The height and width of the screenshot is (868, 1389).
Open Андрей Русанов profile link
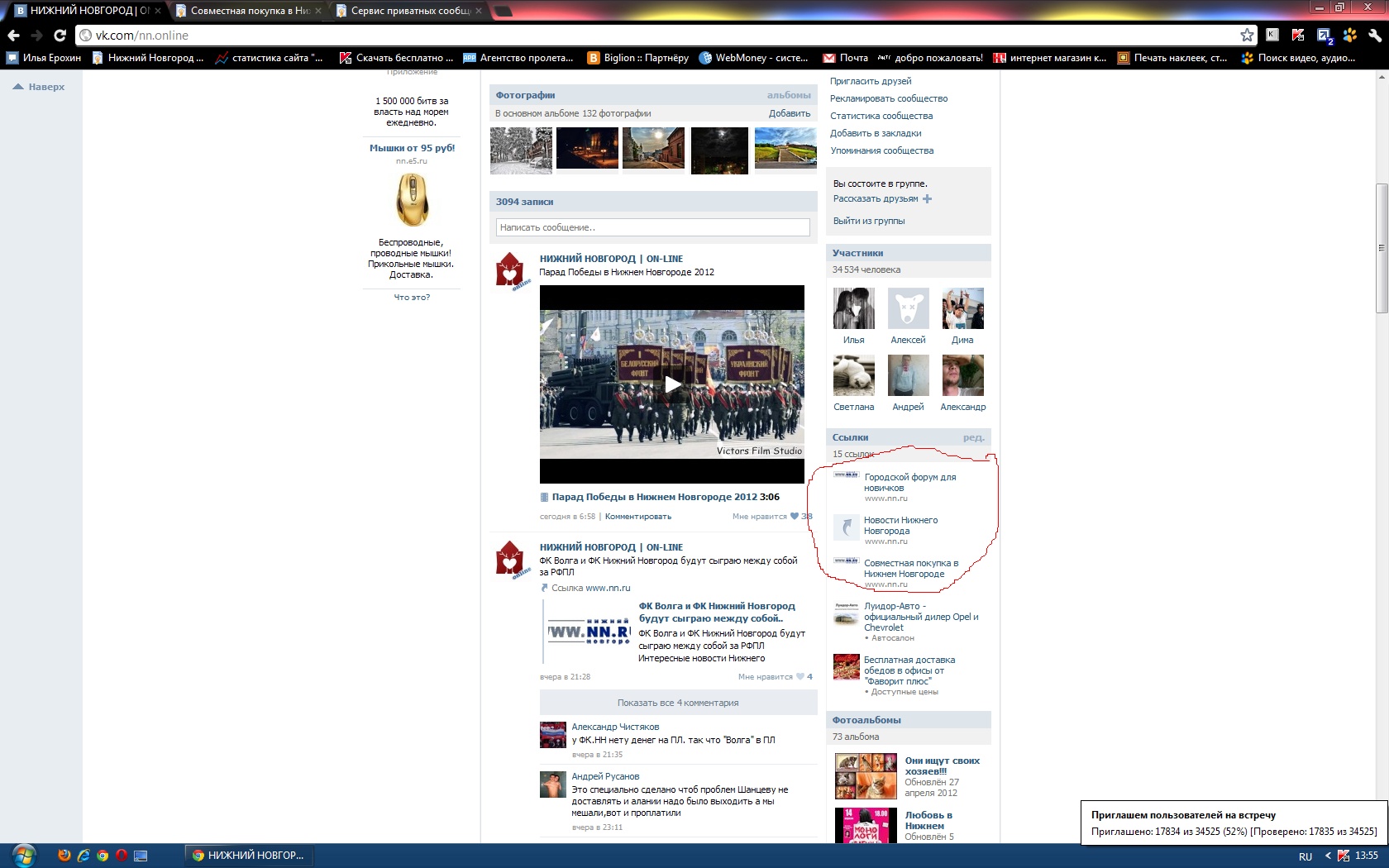pos(605,776)
